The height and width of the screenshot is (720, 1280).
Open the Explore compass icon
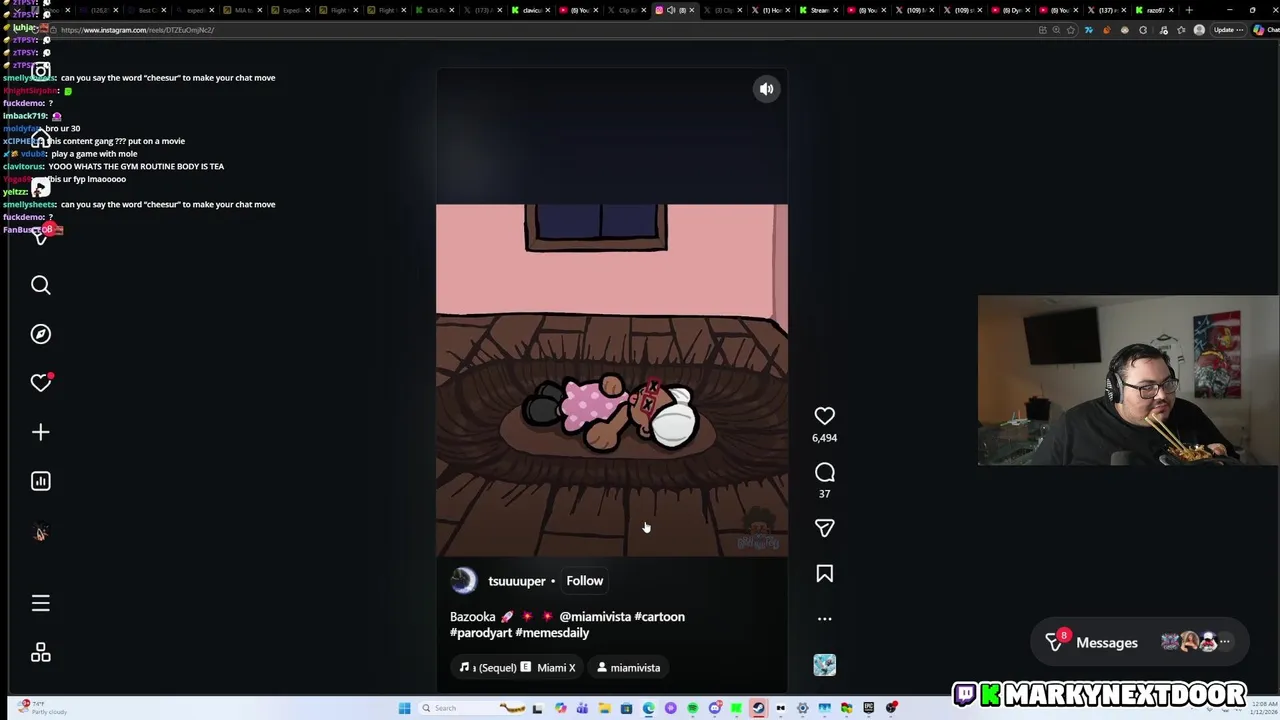(x=40, y=334)
